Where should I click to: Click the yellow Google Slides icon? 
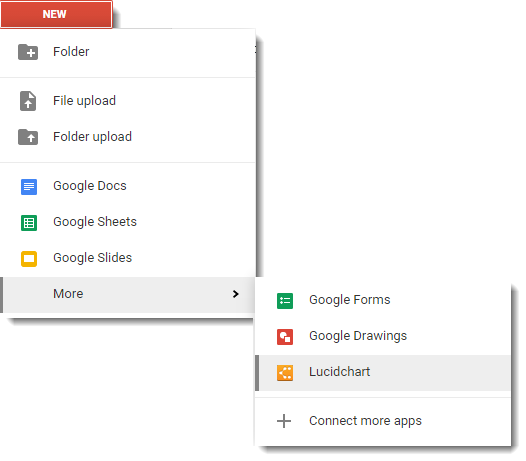29,259
